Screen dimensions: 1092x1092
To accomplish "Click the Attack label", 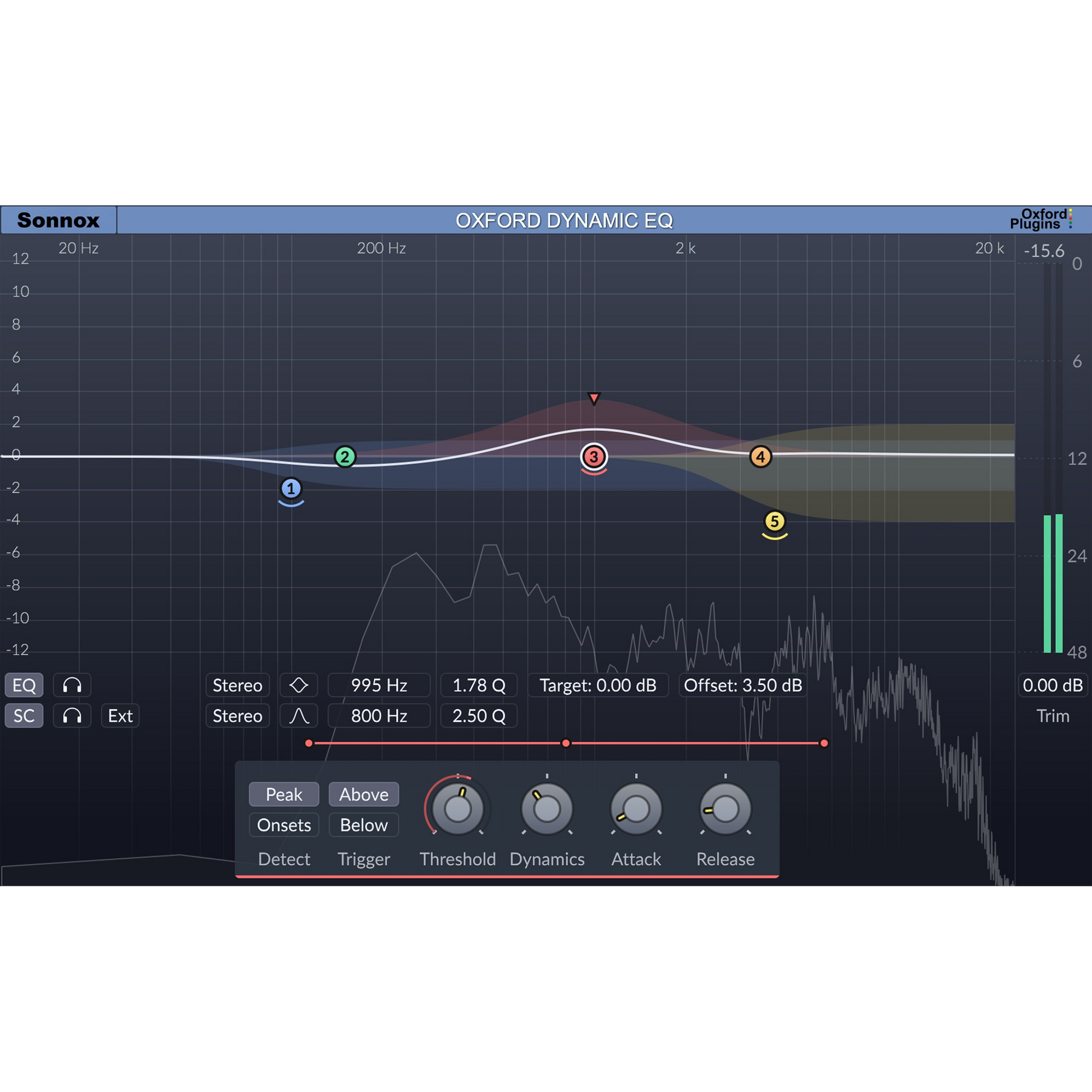I will 636,859.
